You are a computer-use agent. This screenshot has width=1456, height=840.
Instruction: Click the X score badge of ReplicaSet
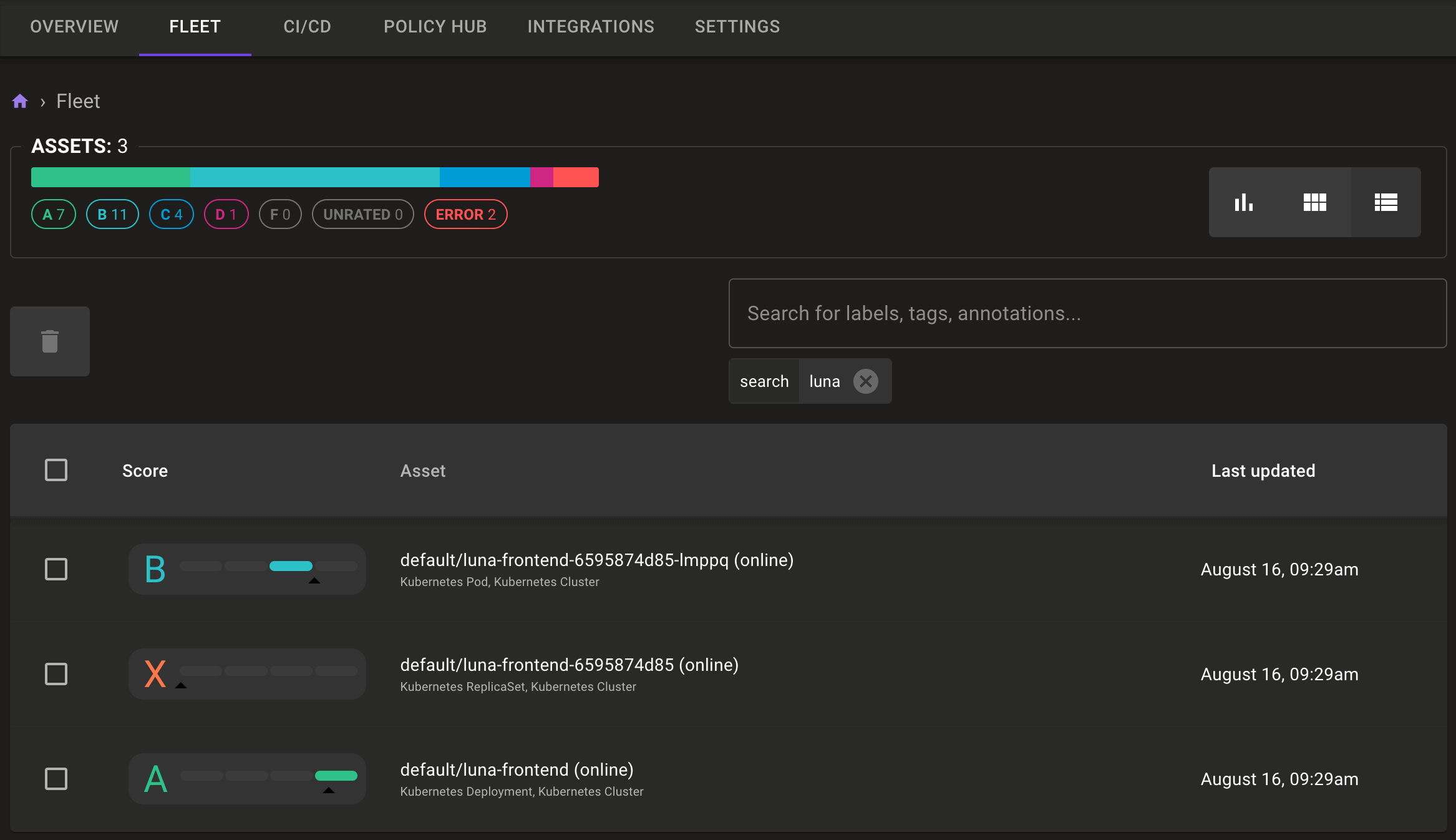(x=155, y=674)
